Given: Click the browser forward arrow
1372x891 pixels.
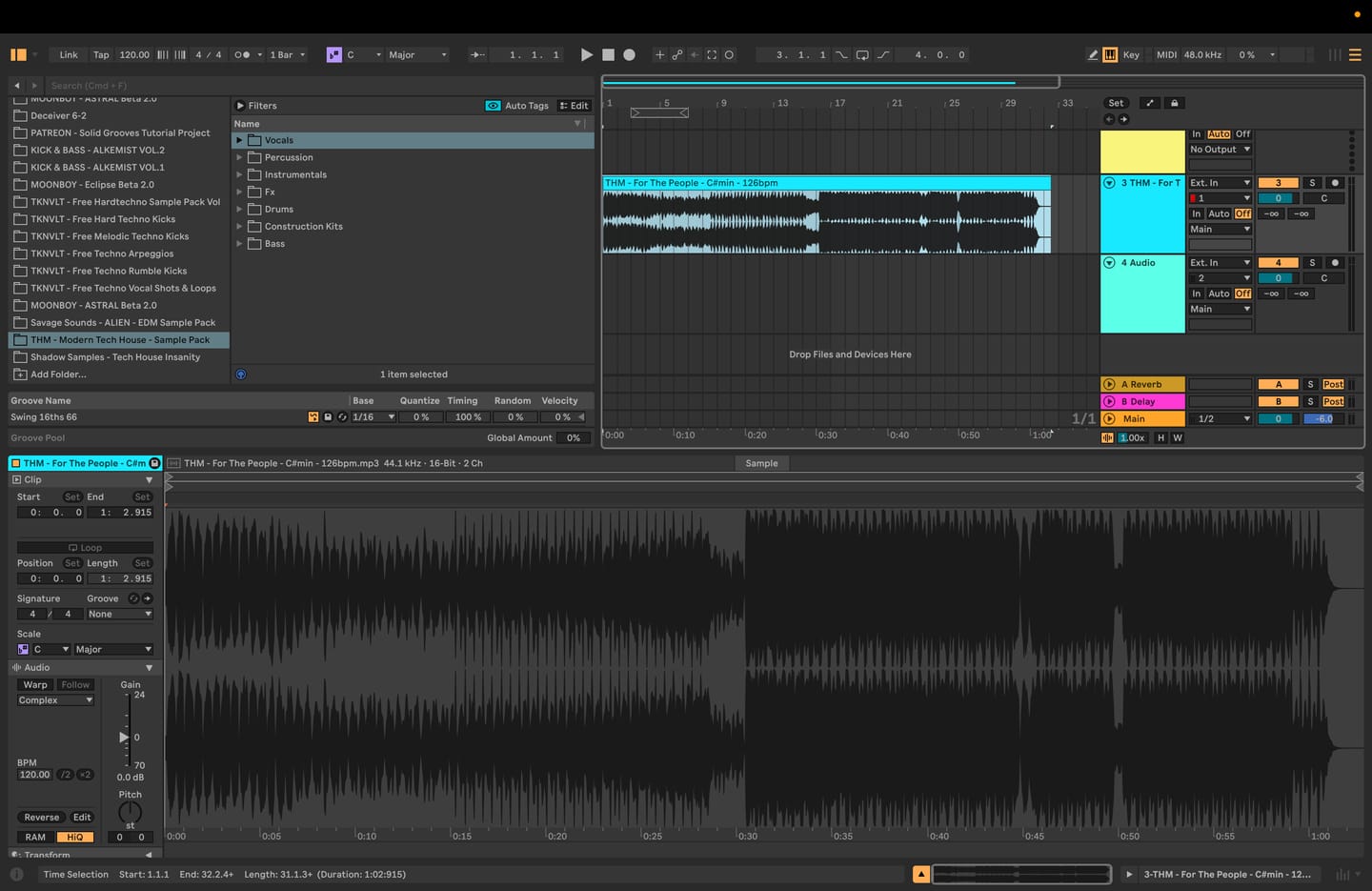Looking at the screenshot, I should (x=34, y=85).
